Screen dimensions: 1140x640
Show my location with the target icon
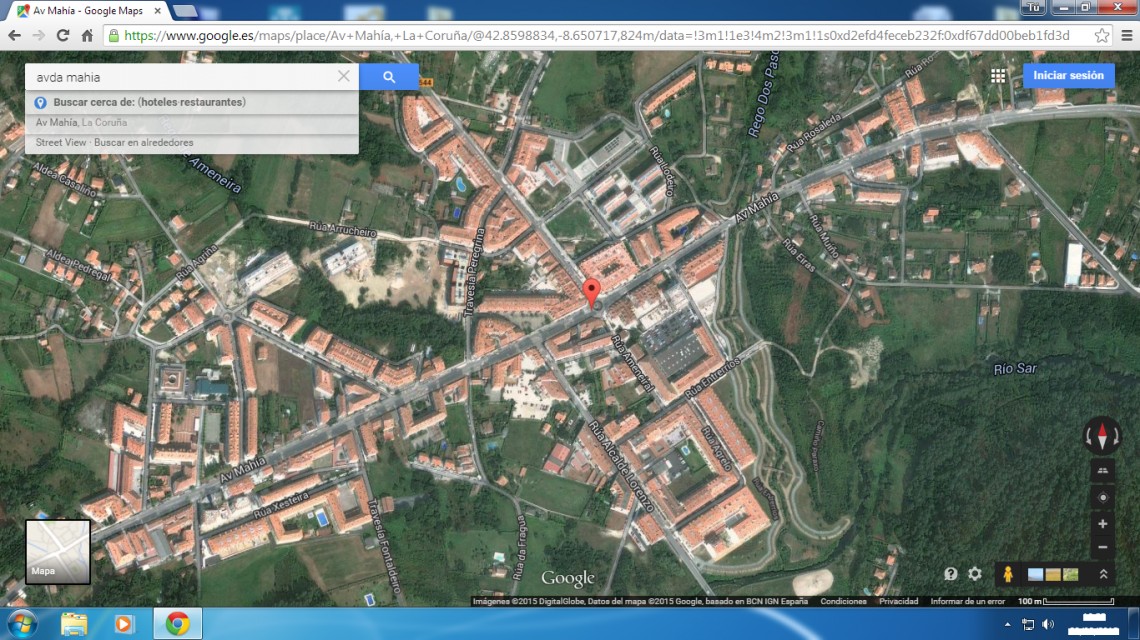(x=1102, y=497)
